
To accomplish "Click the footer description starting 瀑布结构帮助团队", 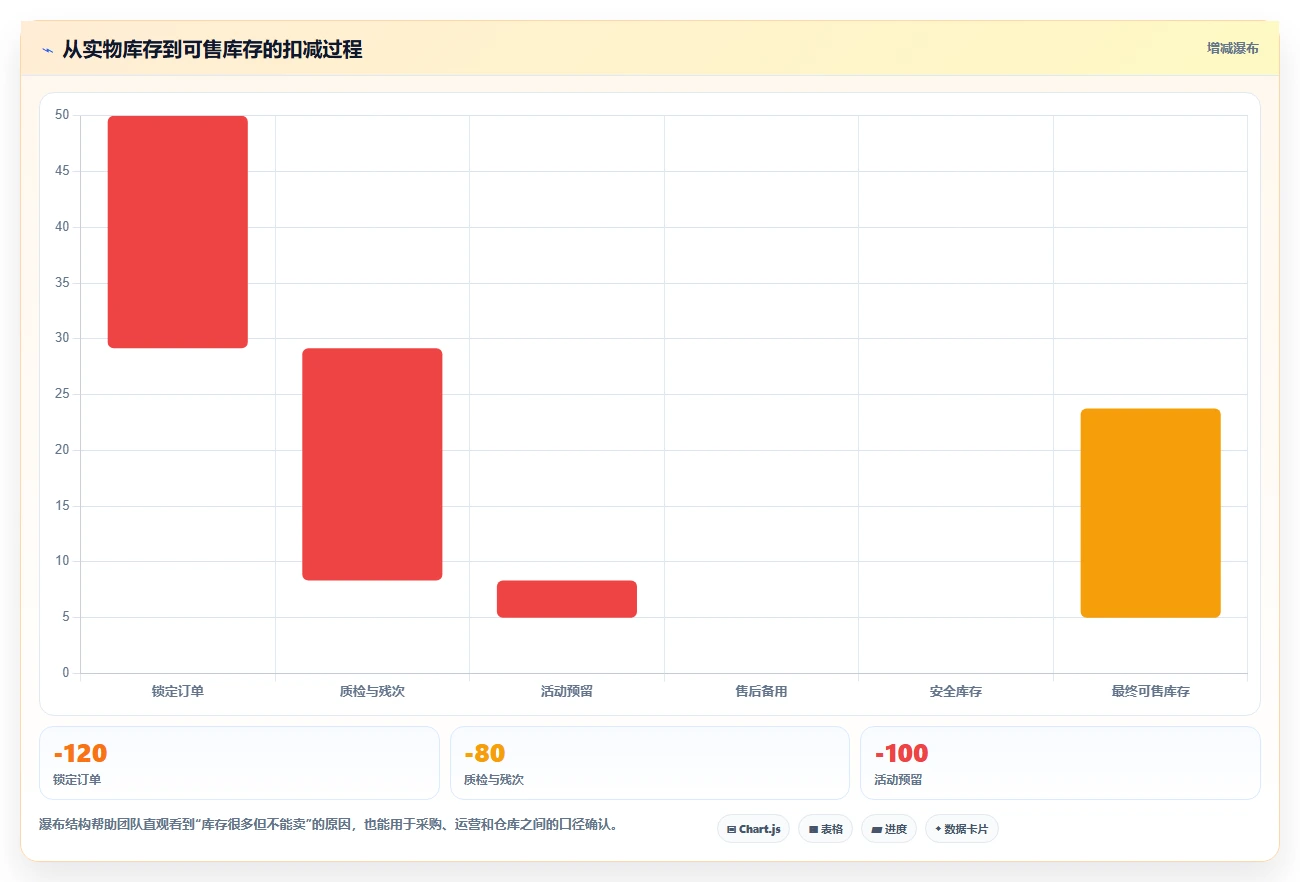I will pyautogui.click(x=329, y=825).
